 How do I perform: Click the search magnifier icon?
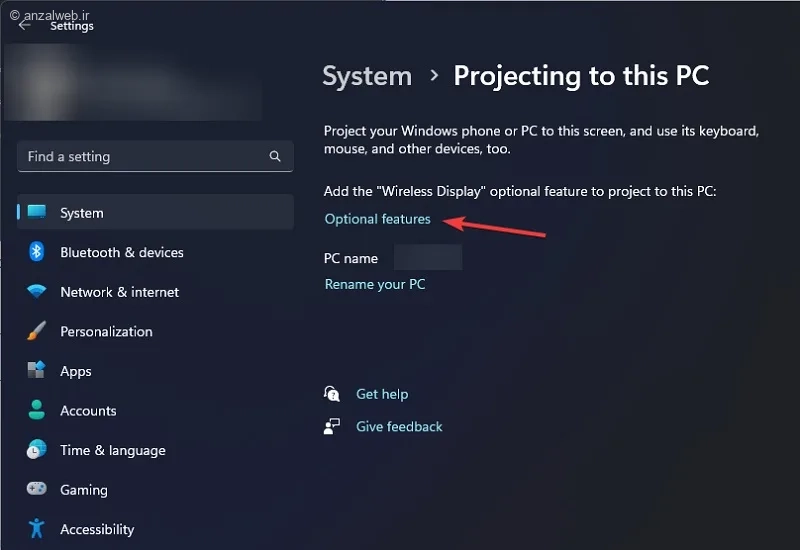pos(275,156)
